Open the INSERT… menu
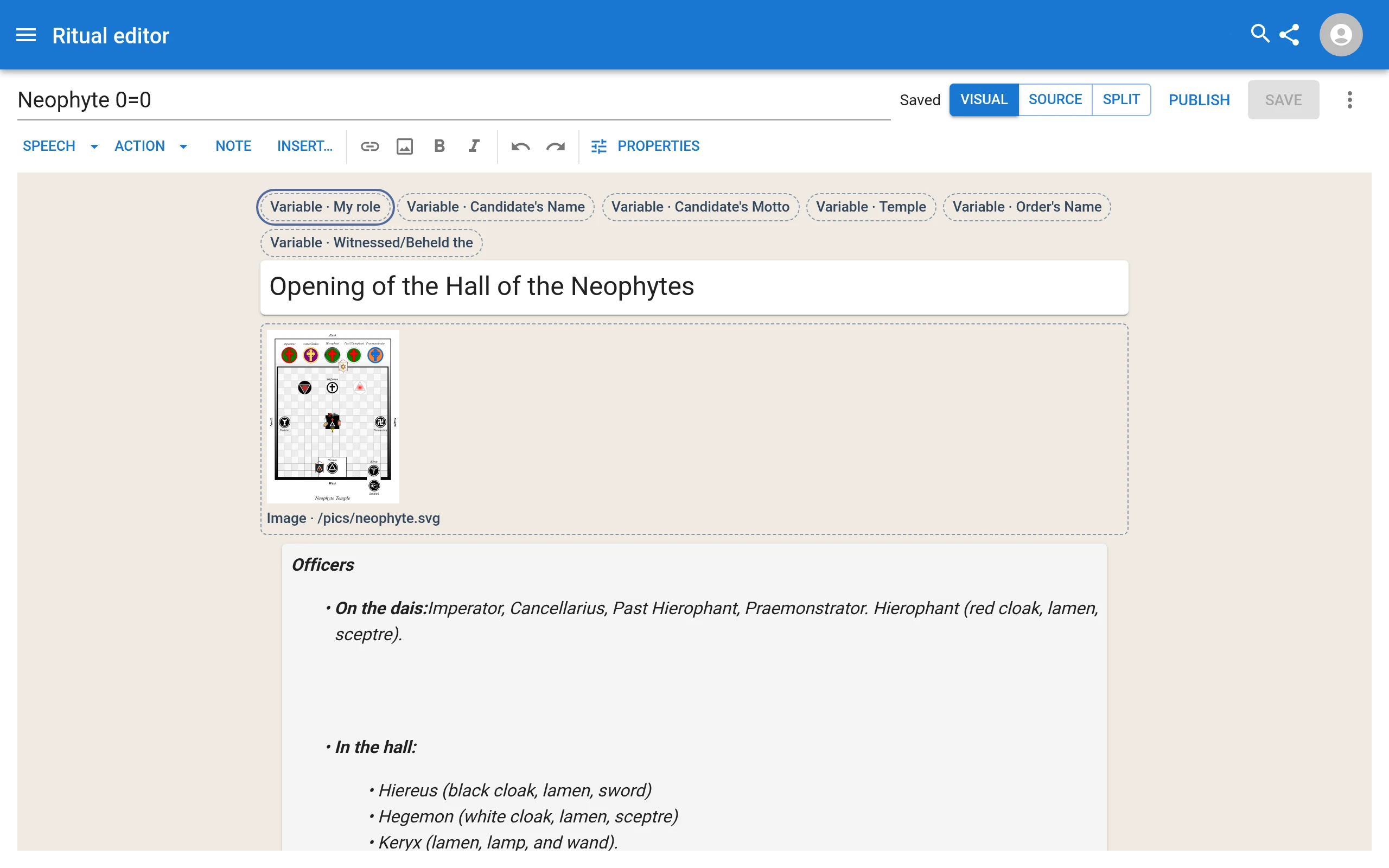The height and width of the screenshot is (868, 1389). pos(304,146)
